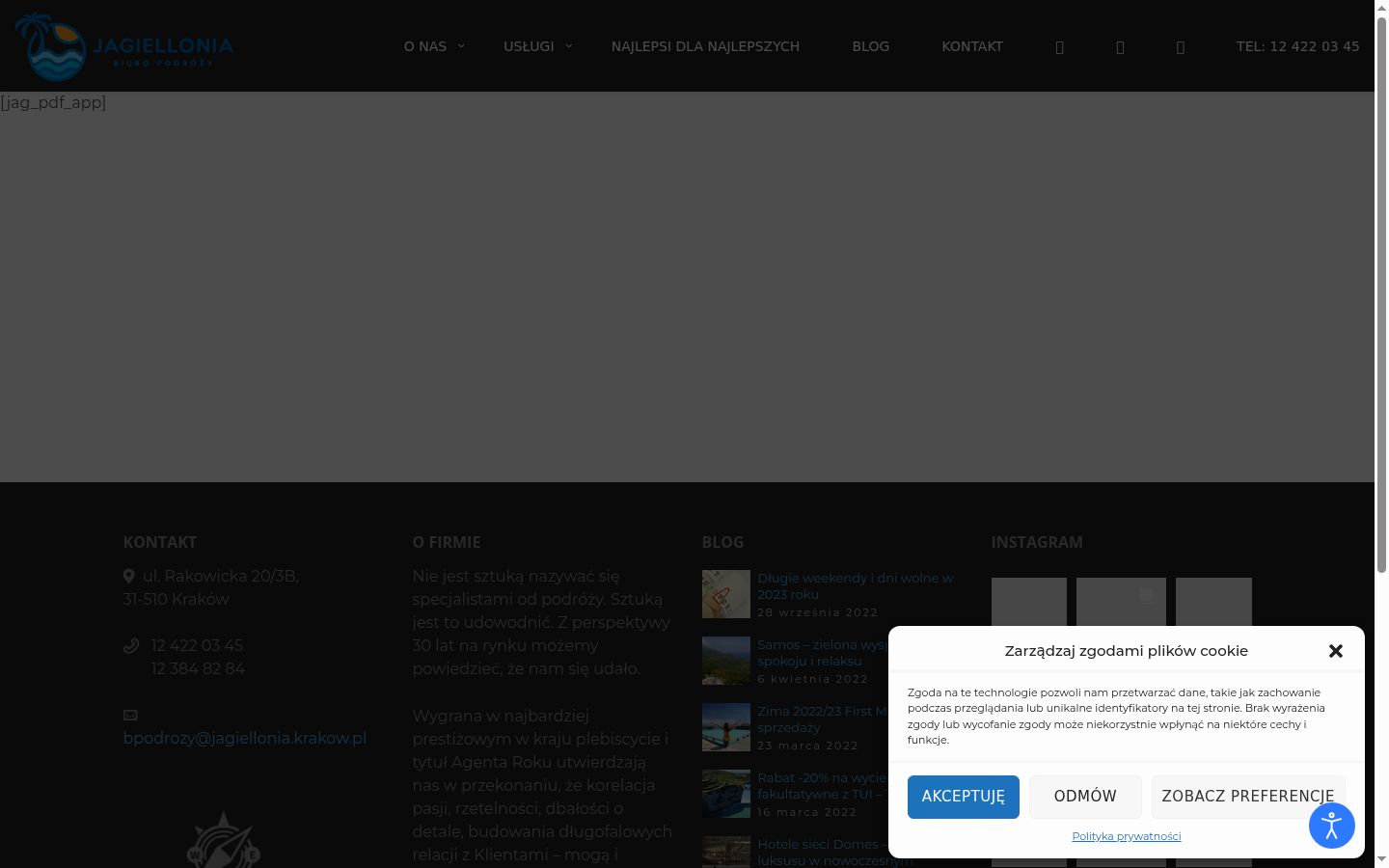Click ZOBACZ PREFERENCJE button
Screen dimensions: 1389x868
(1248, 797)
